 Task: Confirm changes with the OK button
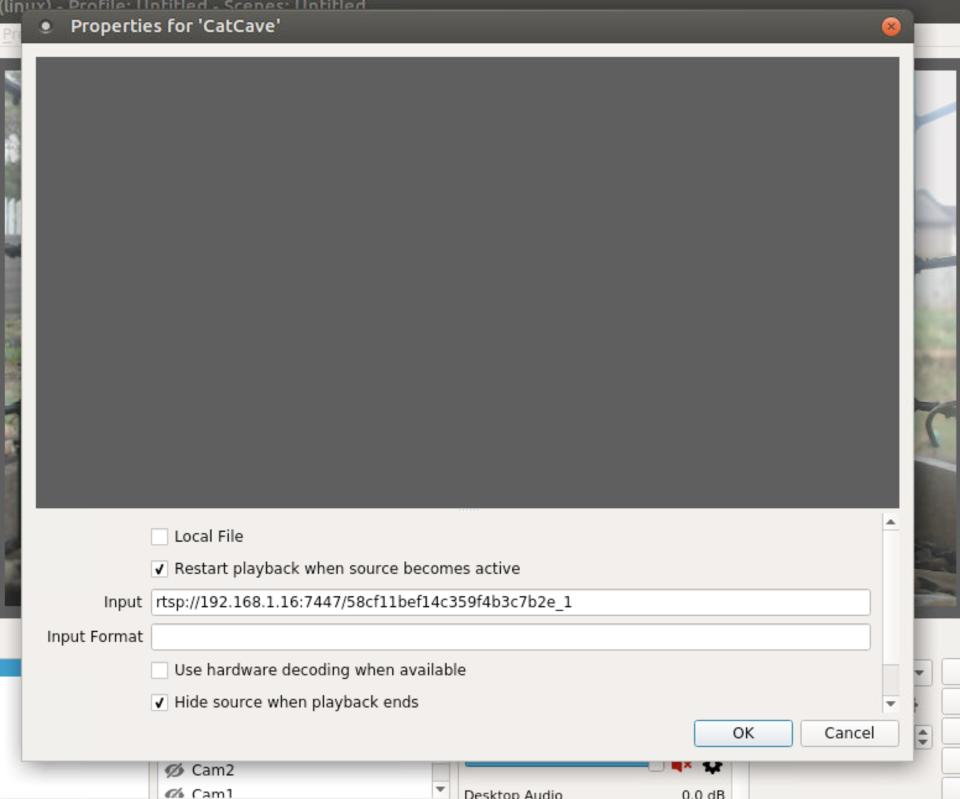743,733
